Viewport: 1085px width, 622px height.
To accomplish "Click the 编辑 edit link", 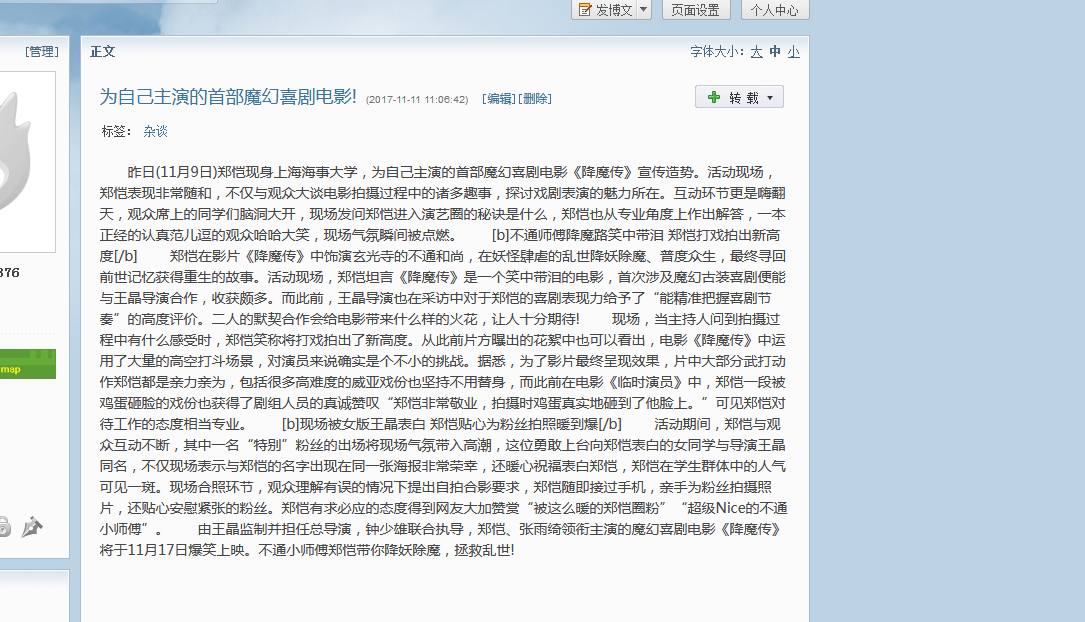I will tap(499, 99).
